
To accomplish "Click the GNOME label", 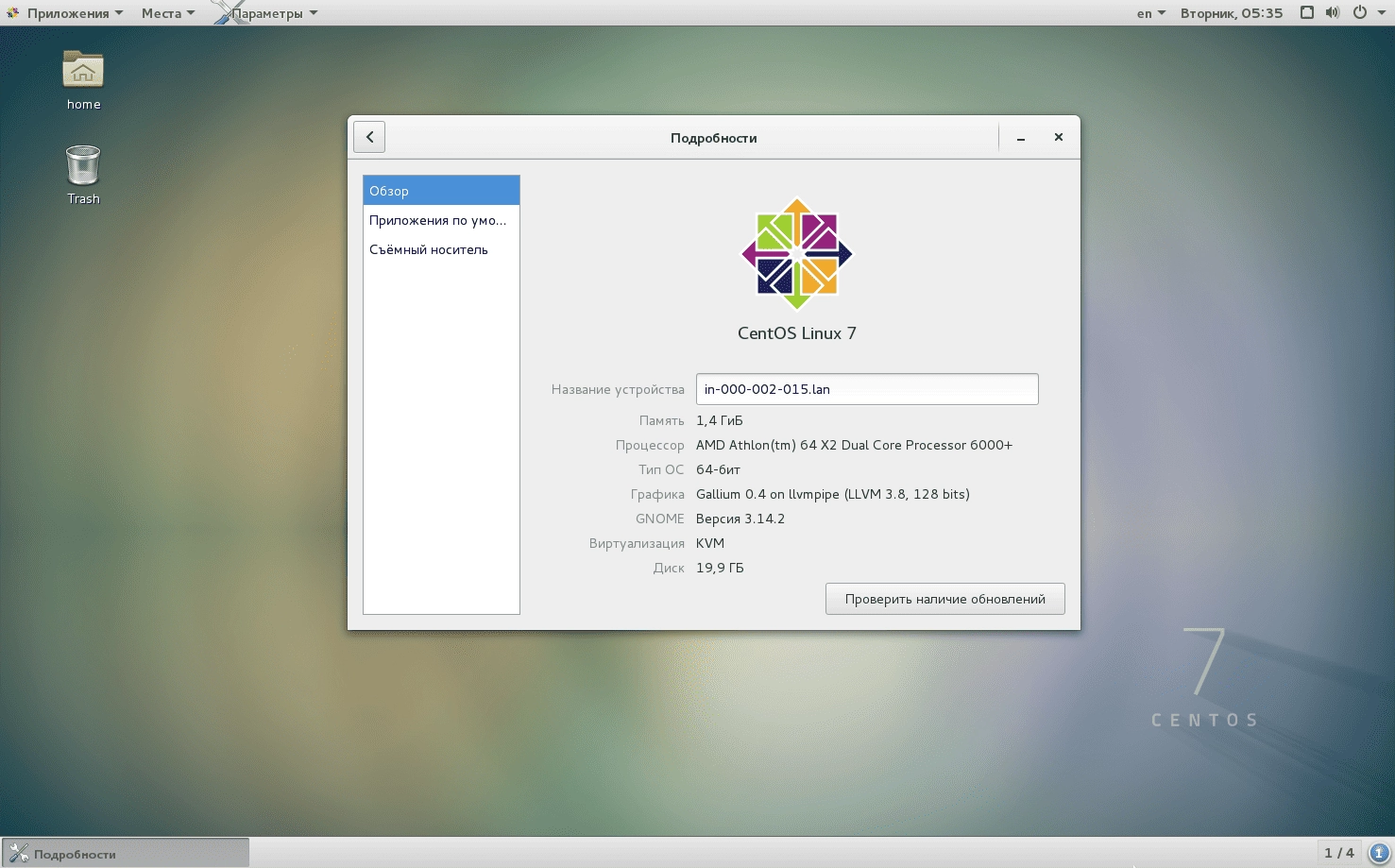I will (660, 519).
